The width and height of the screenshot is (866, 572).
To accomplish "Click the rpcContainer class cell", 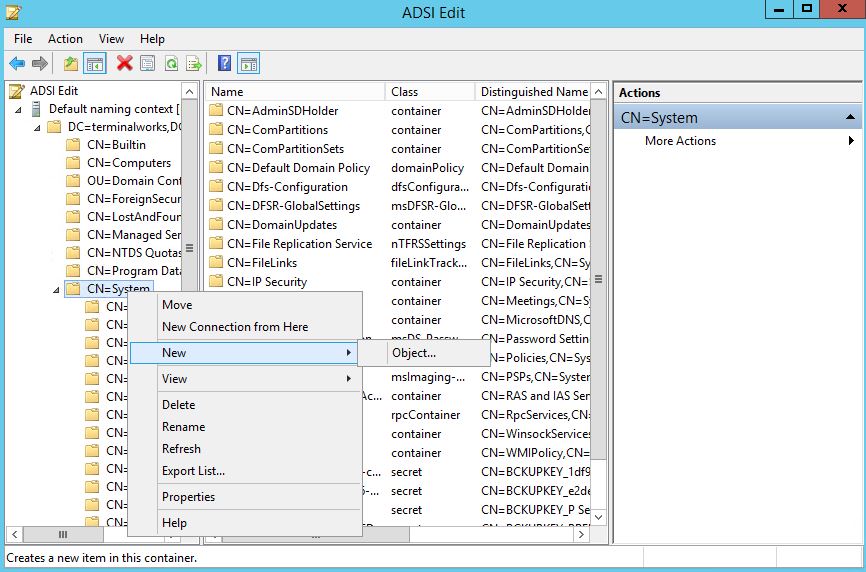I will (x=425, y=415).
